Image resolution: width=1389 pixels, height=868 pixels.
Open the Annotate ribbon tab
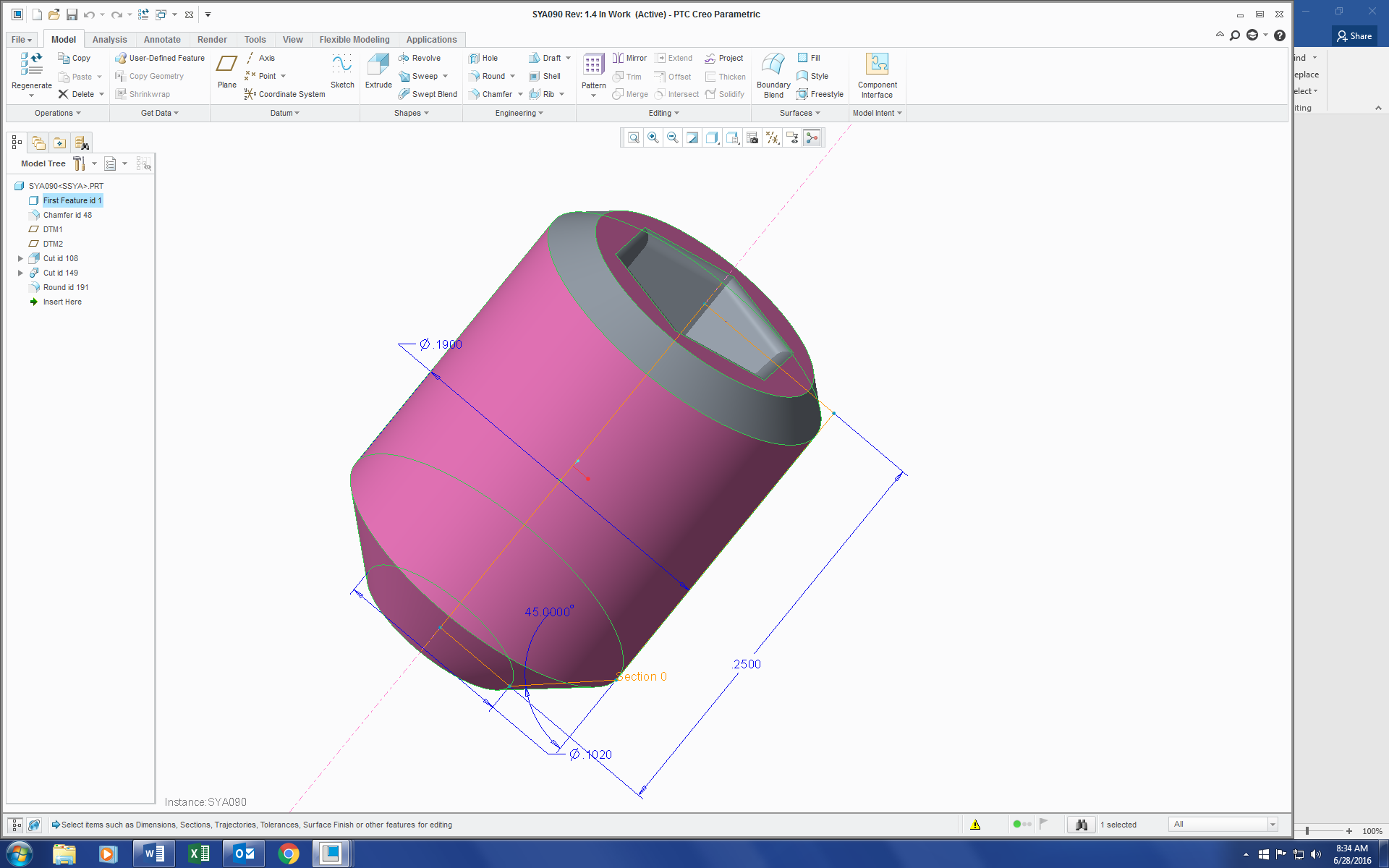(161, 40)
